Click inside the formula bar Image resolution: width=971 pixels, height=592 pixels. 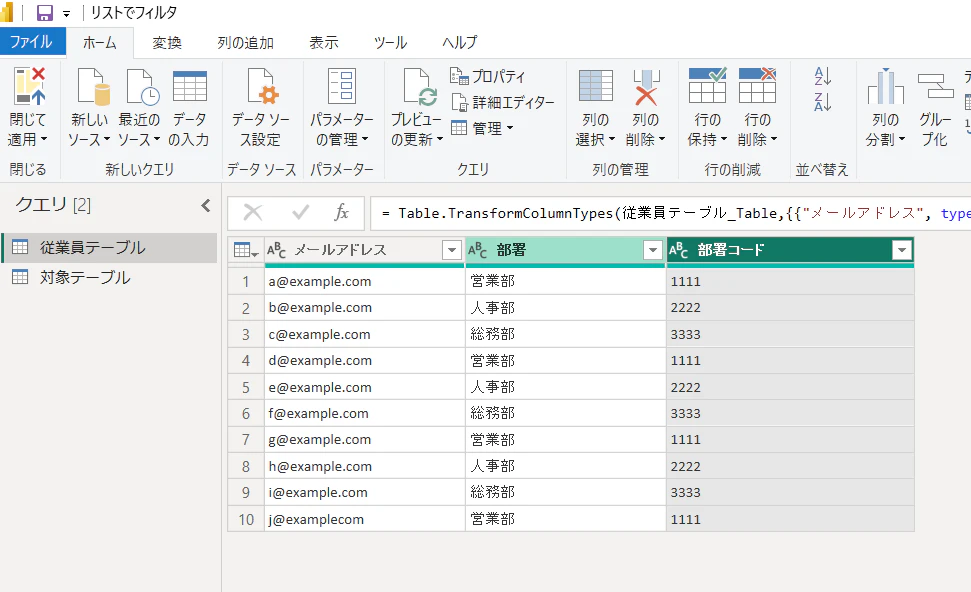coord(670,214)
